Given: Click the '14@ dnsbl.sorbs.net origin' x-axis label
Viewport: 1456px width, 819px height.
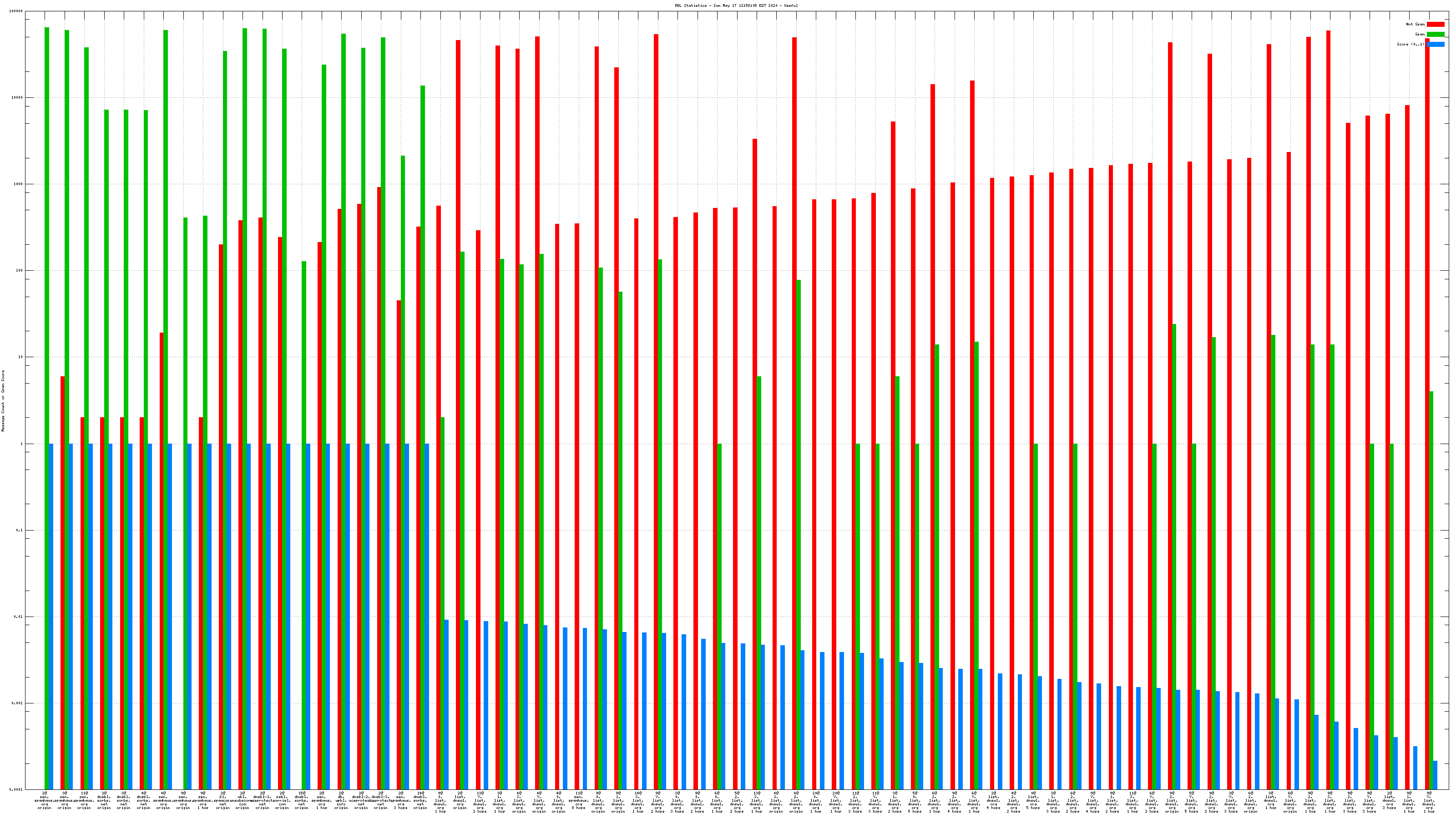Looking at the screenshot, I should coord(420,800).
